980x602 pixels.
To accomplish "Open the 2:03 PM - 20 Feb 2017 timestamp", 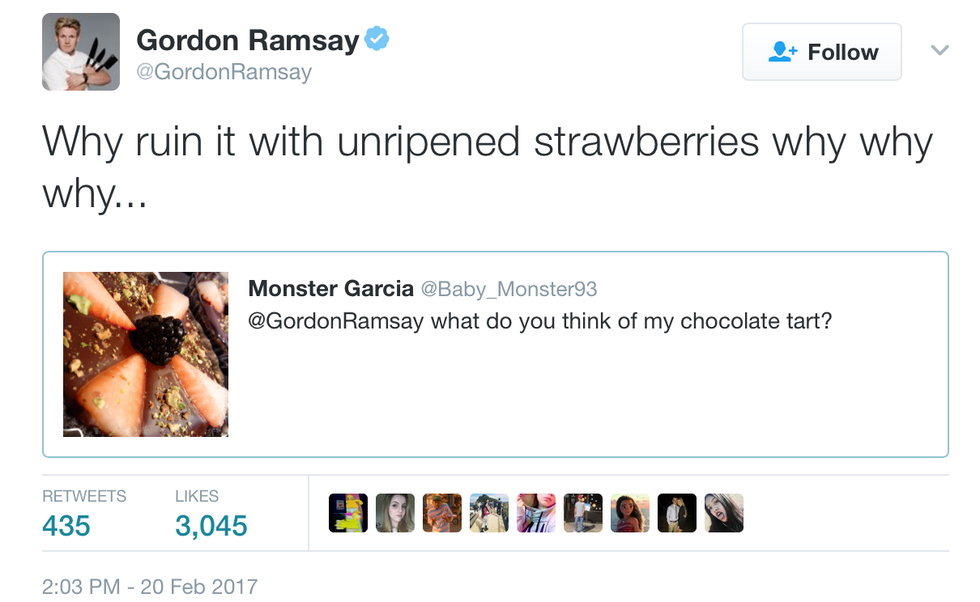I will point(150,586).
